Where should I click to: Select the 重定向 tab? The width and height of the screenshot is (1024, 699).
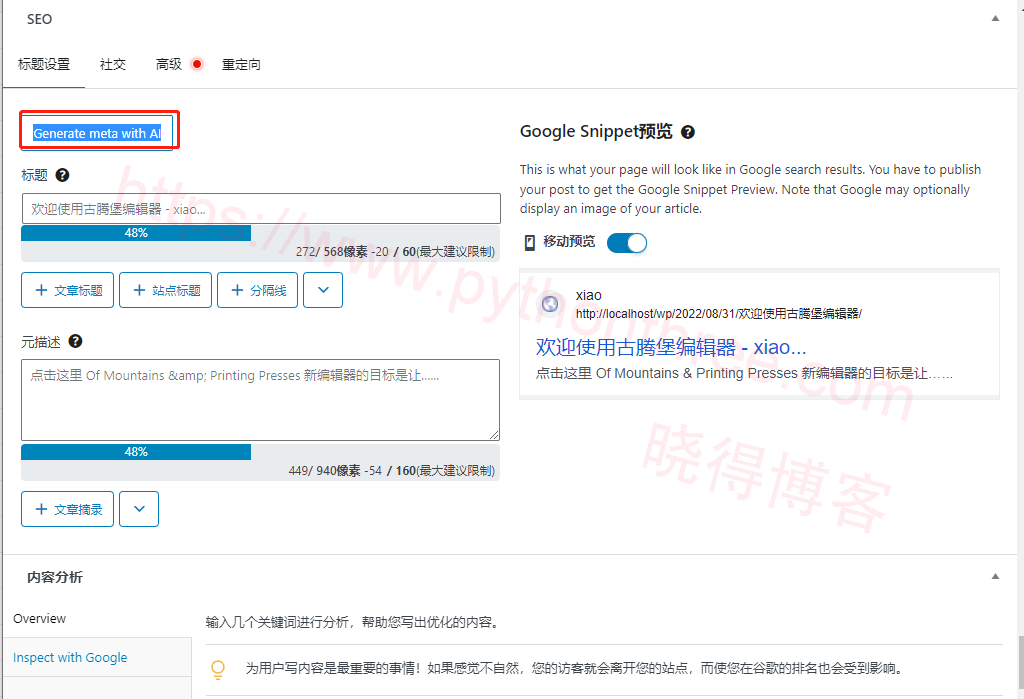pyautogui.click(x=241, y=64)
